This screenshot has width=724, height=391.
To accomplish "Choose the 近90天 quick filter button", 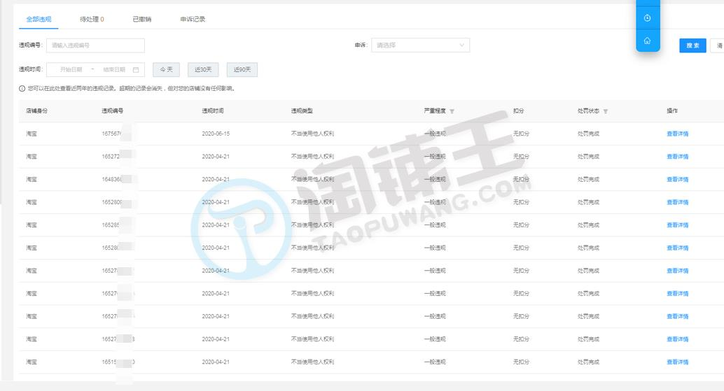I will (x=242, y=70).
